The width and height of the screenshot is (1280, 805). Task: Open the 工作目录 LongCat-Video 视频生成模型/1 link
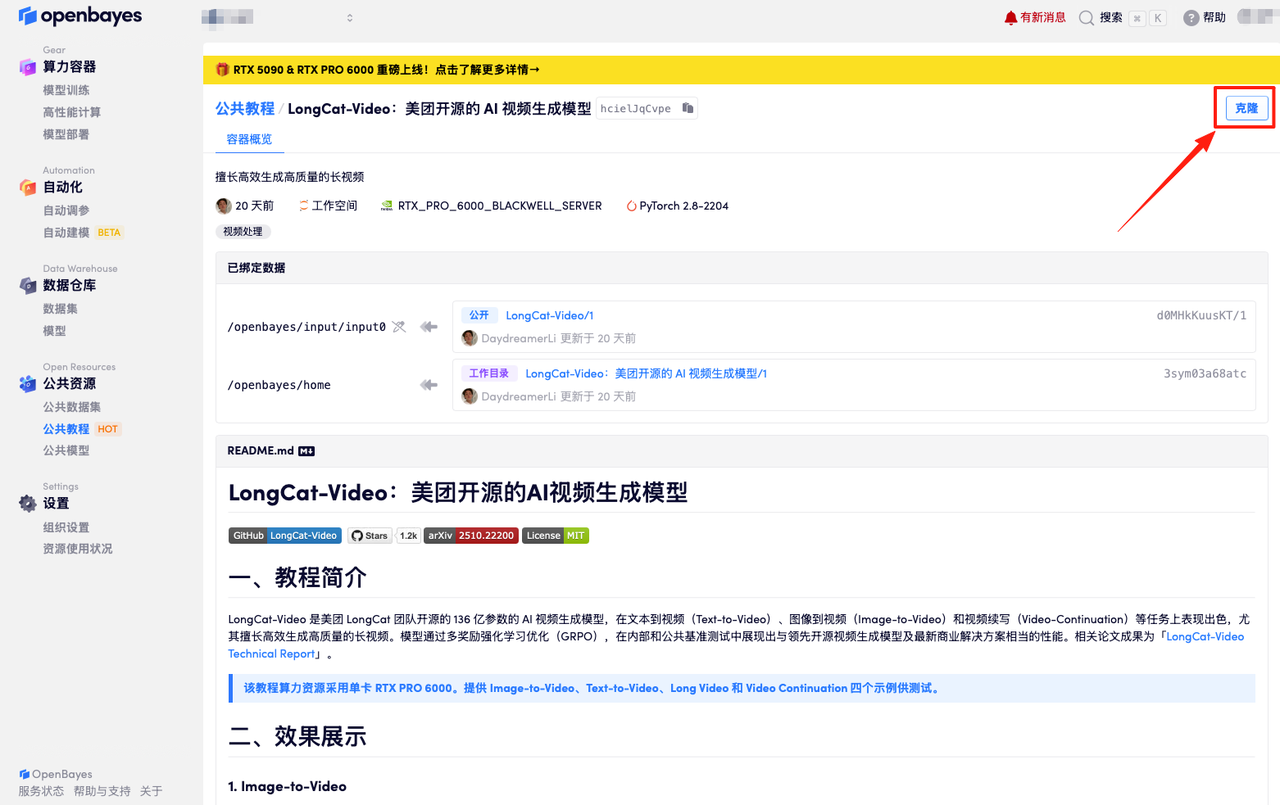(x=646, y=373)
